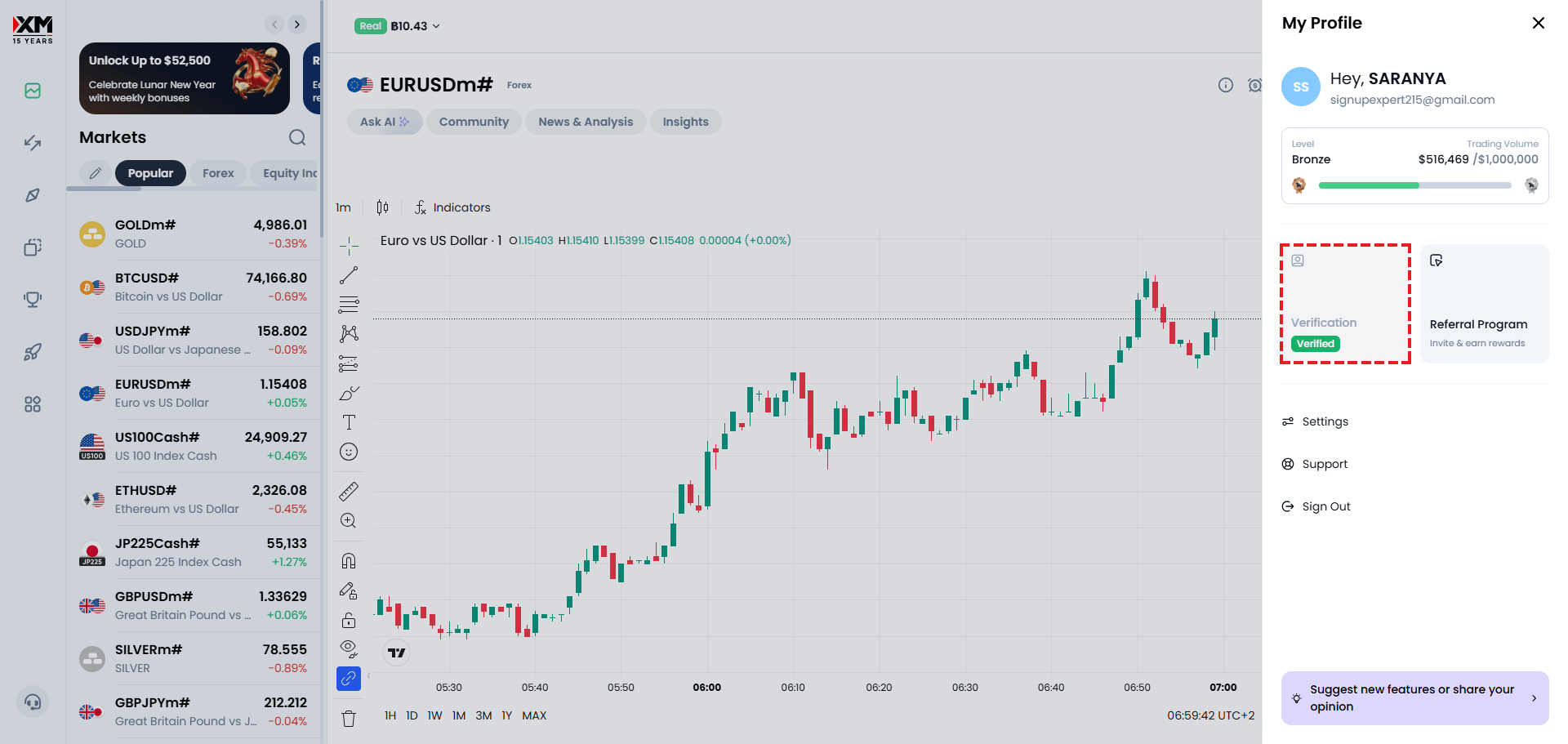Viewport: 1568px width, 744px height.
Task: Select BTCUSD# in the markets list
Action: click(x=194, y=287)
